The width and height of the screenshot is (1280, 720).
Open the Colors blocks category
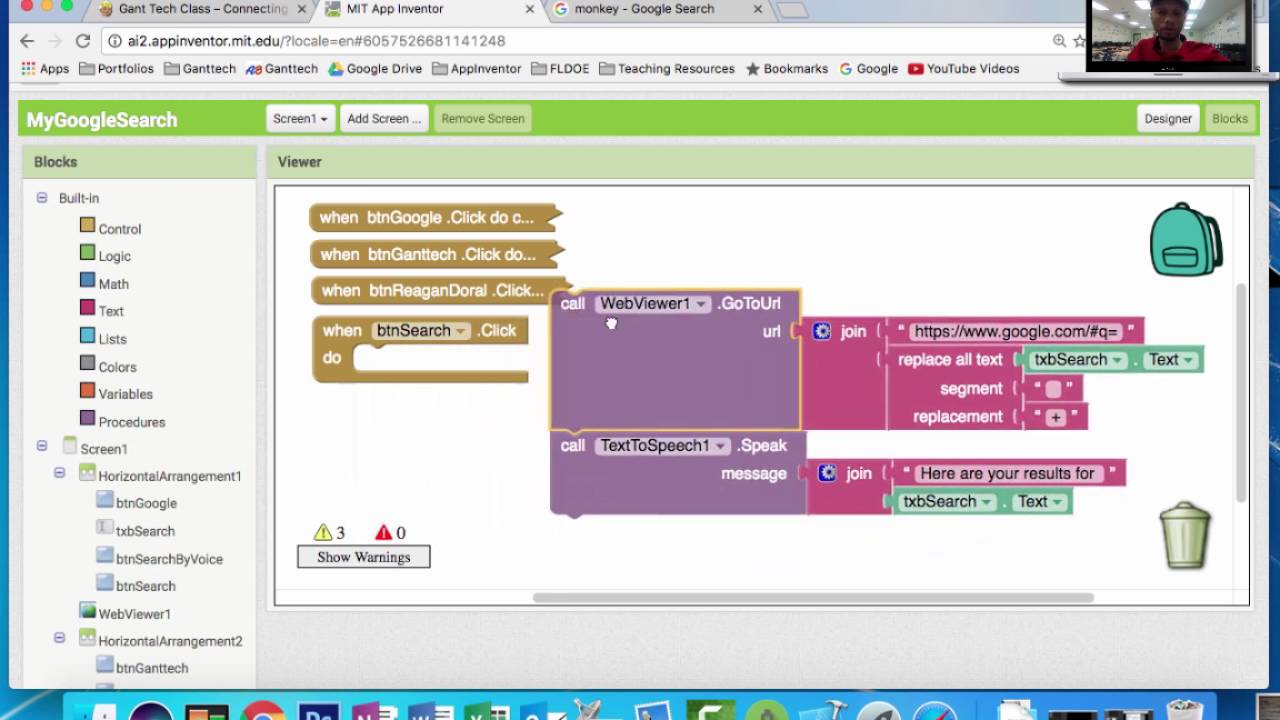(x=117, y=367)
